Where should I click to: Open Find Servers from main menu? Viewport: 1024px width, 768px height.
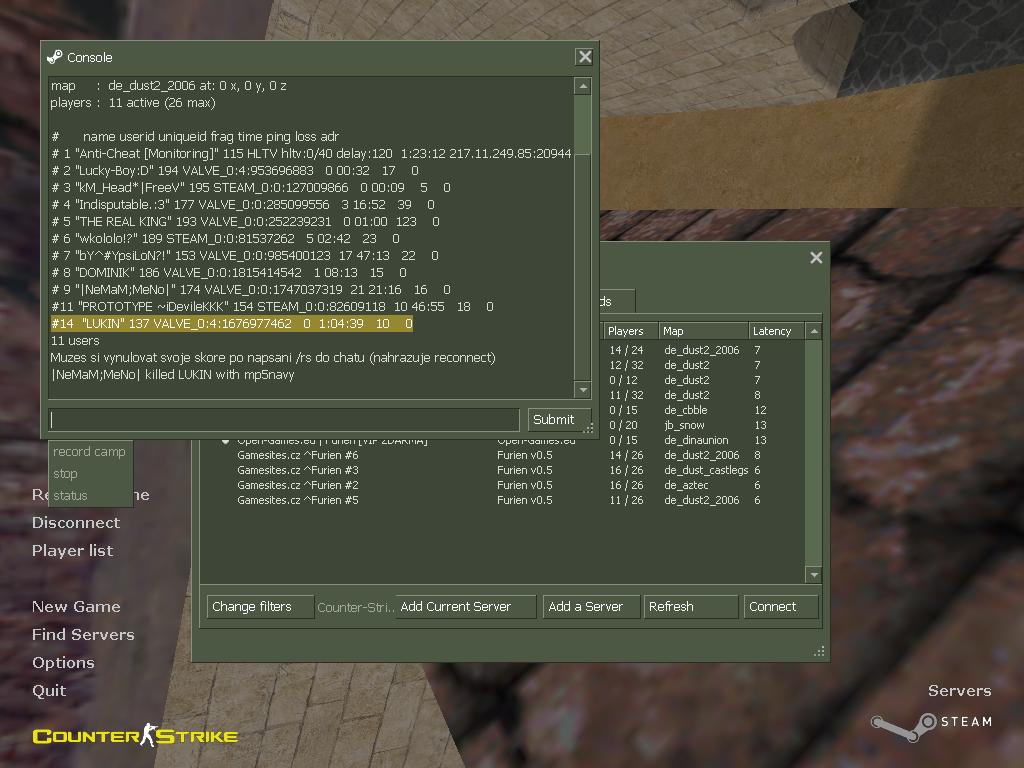pyautogui.click(x=83, y=634)
